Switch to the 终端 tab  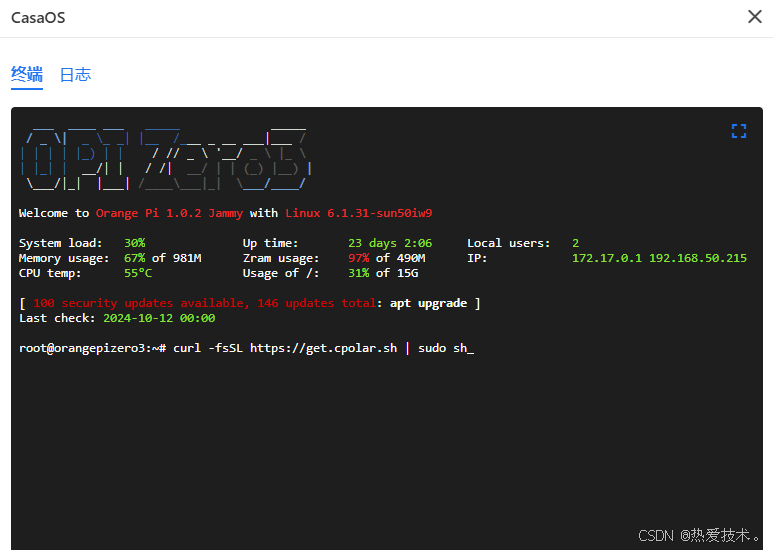(27, 74)
